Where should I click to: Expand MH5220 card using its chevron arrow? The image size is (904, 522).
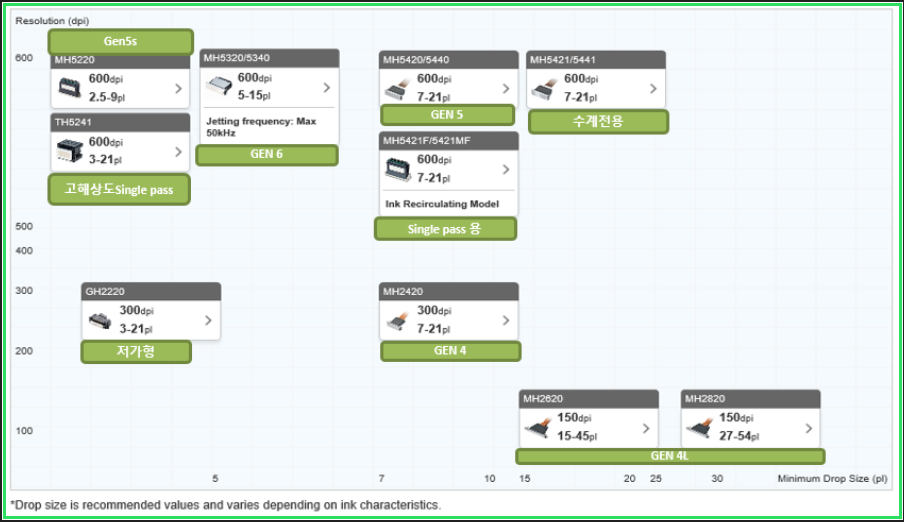coord(178,89)
